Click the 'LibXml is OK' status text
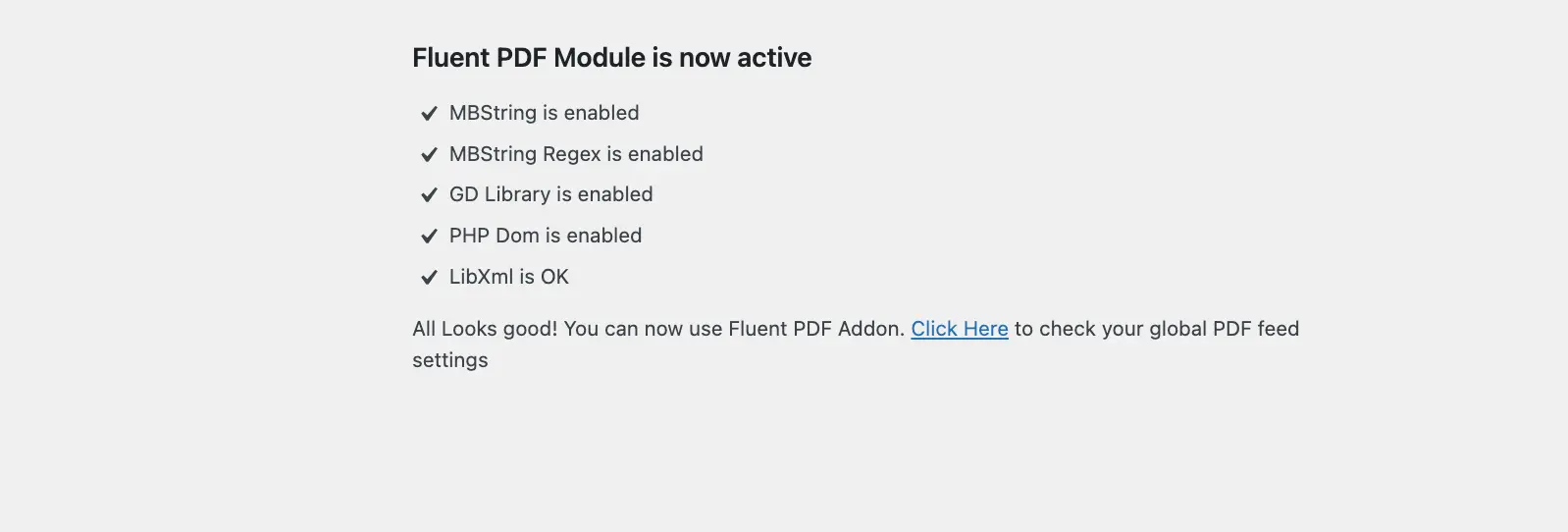This screenshot has height=532, width=1568. tap(508, 277)
